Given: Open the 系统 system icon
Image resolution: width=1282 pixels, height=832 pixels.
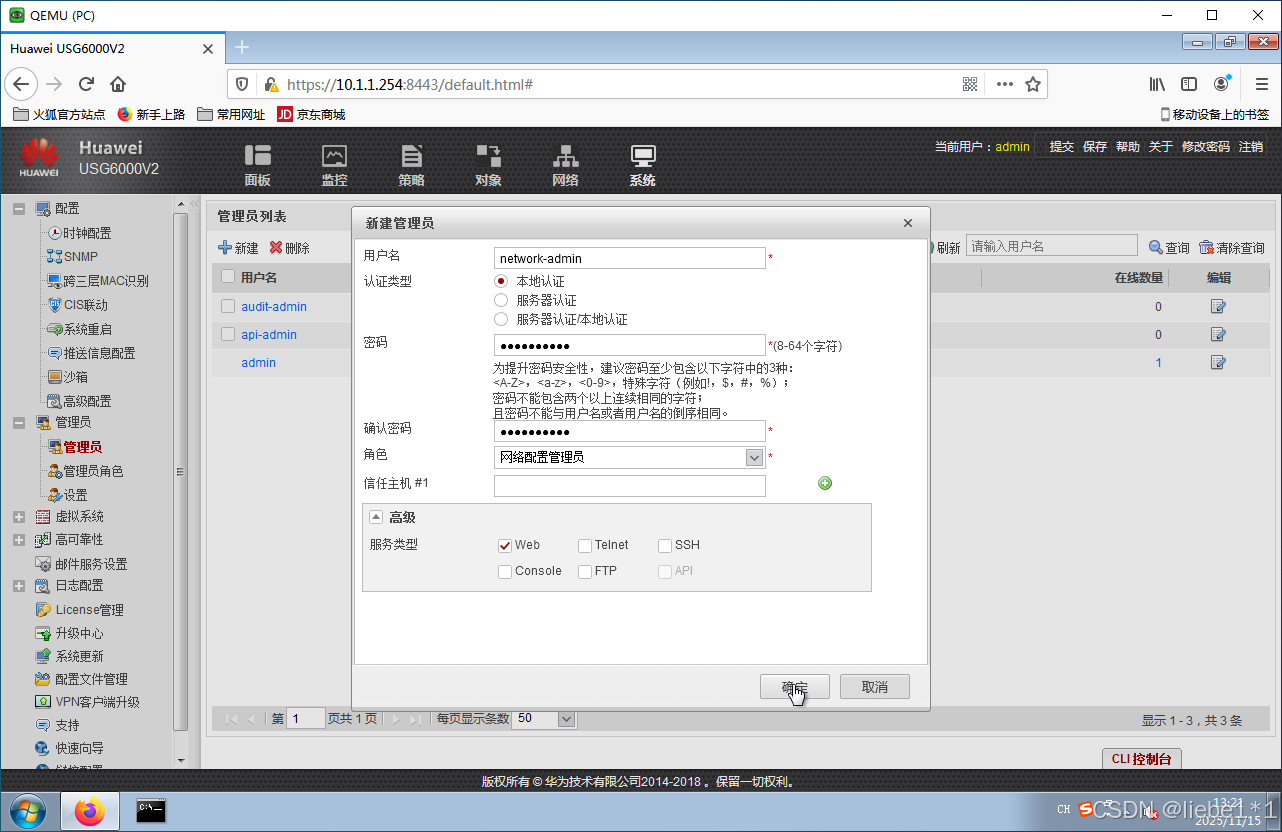Looking at the screenshot, I should (642, 165).
